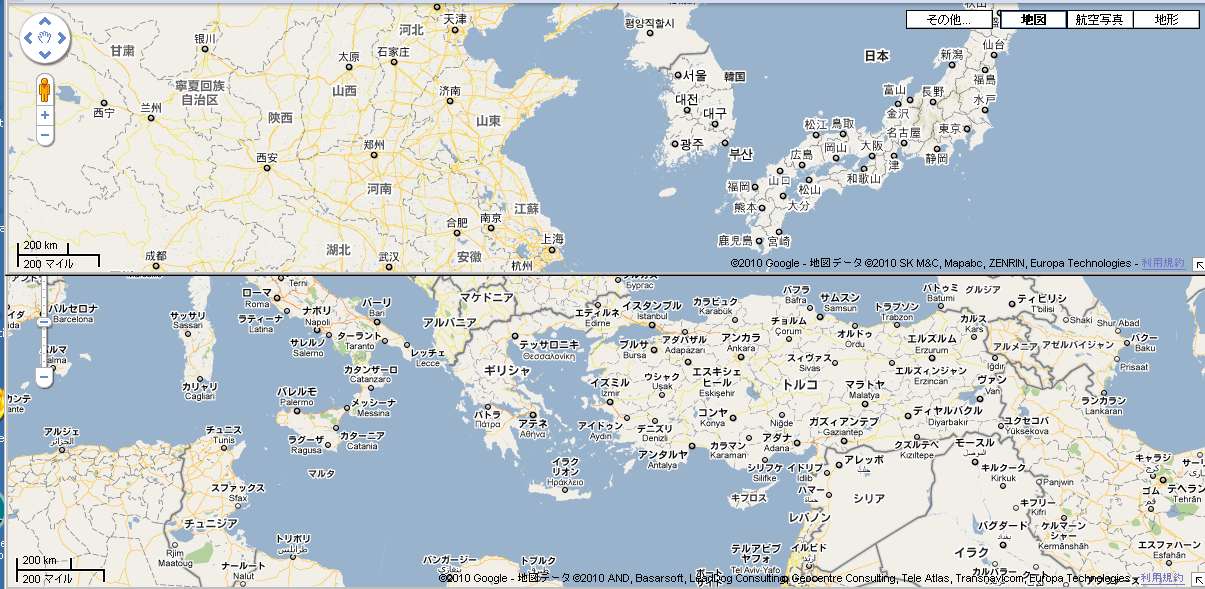This screenshot has height=589, width=1205.
Task: Click the ナポリ city label
Action: point(316,311)
